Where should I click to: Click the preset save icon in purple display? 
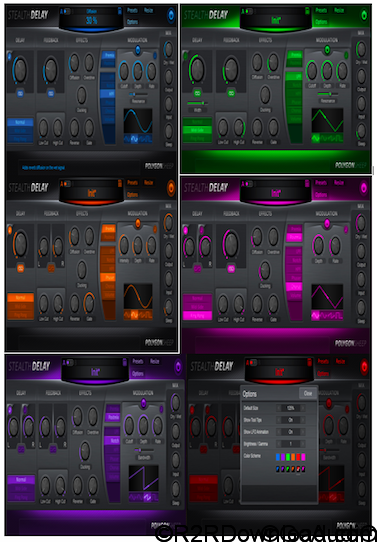pos(124,362)
